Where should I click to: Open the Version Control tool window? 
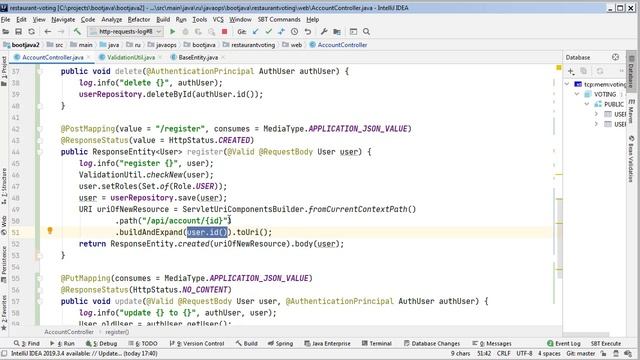(x=197, y=344)
